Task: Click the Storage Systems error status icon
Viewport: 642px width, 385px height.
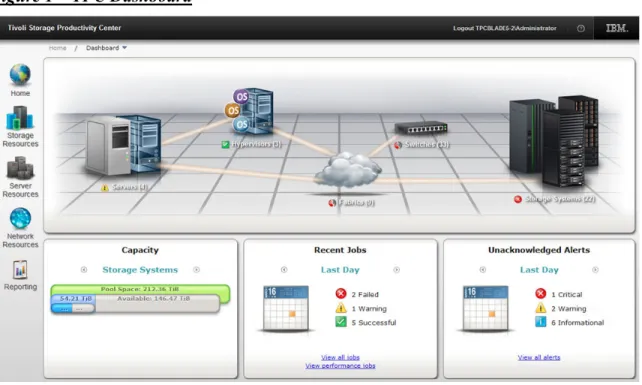Action: pyautogui.click(x=518, y=199)
